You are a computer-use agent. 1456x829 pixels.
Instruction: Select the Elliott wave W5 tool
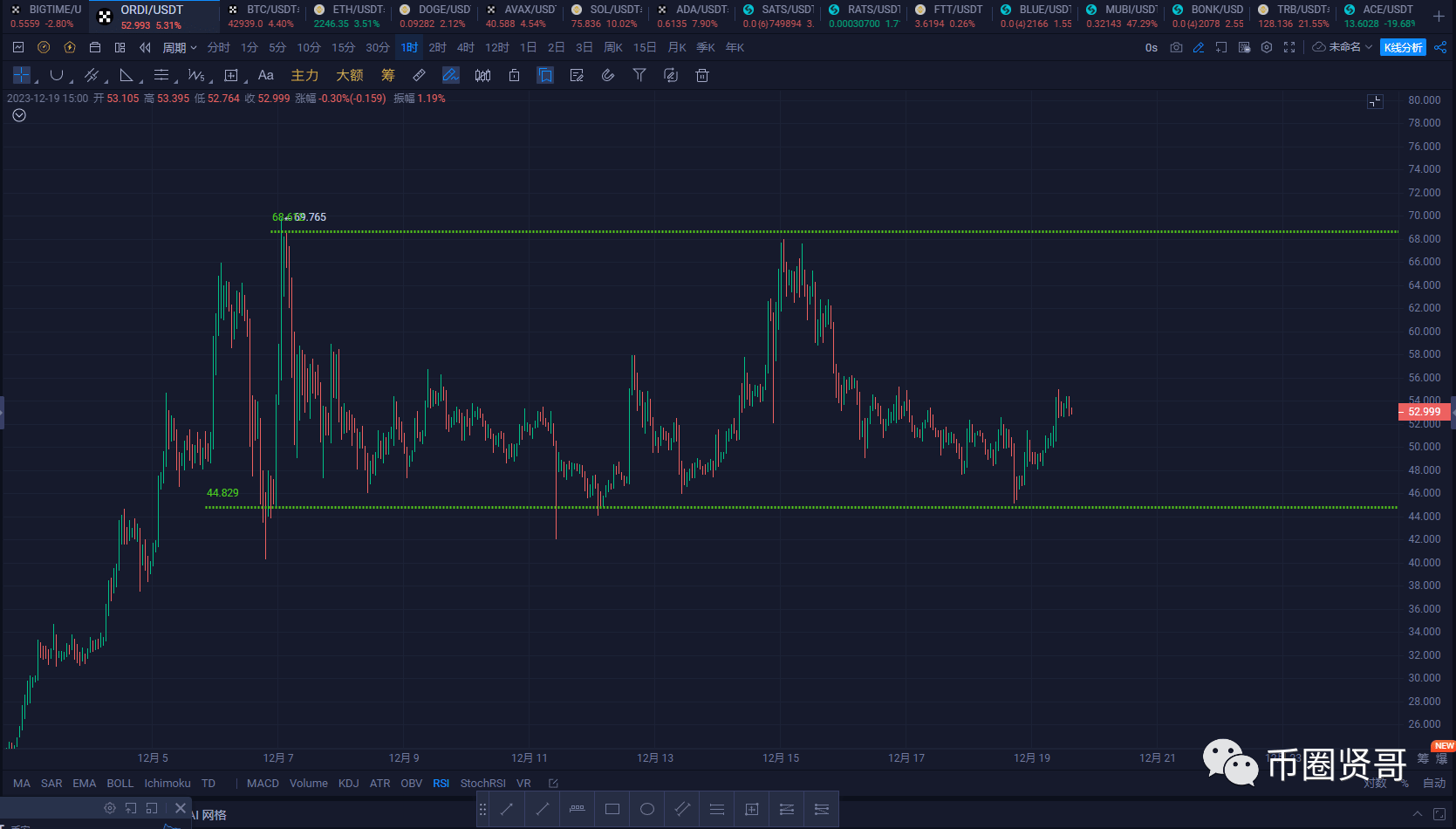pyautogui.click(x=196, y=75)
